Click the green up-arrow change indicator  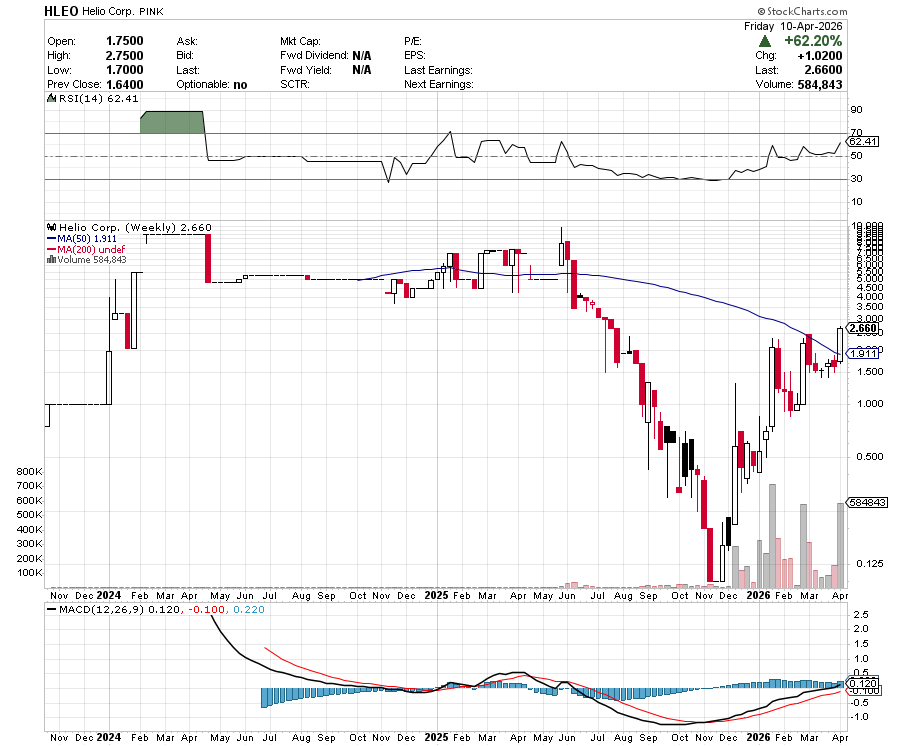(765, 41)
